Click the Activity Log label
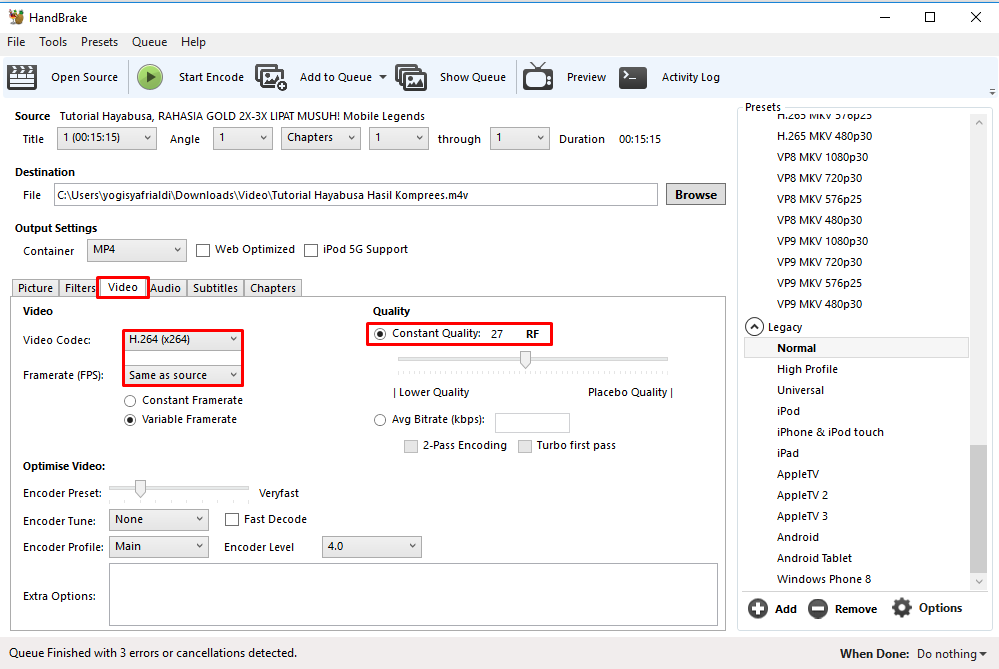 point(691,77)
